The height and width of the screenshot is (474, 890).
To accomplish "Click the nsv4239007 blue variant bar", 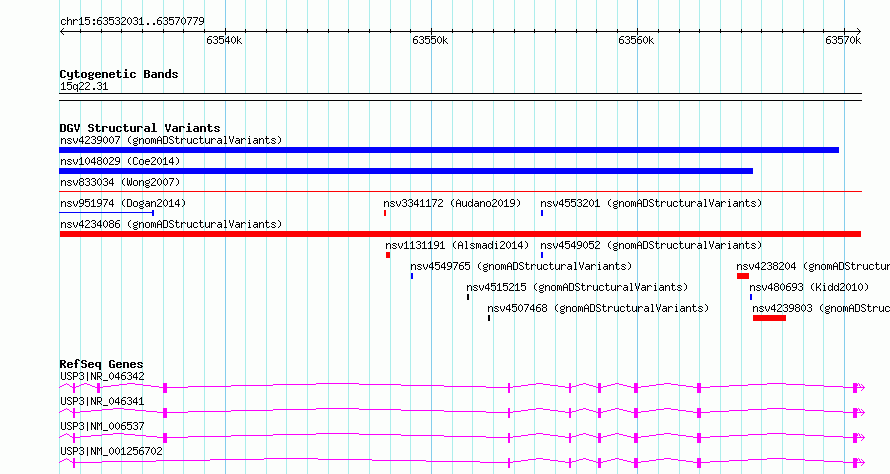I will click(x=449, y=150).
